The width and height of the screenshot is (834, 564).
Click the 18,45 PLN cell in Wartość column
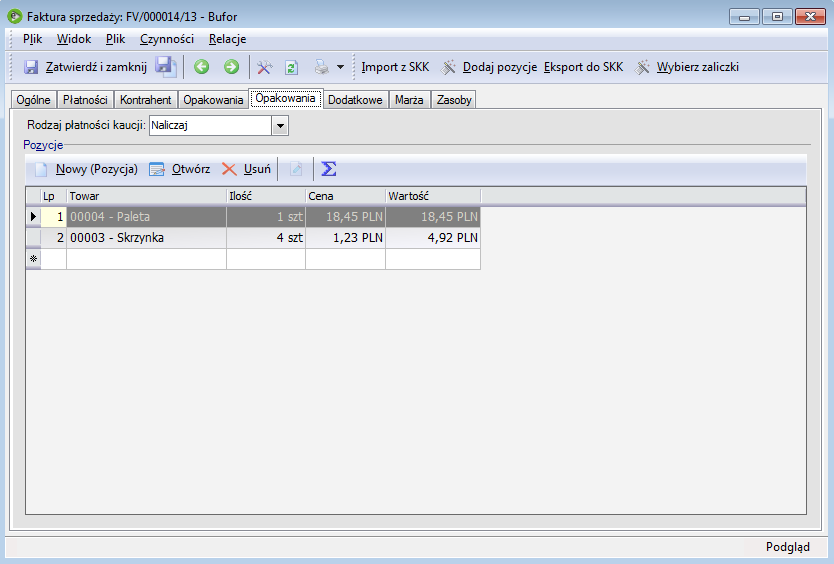(433, 217)
